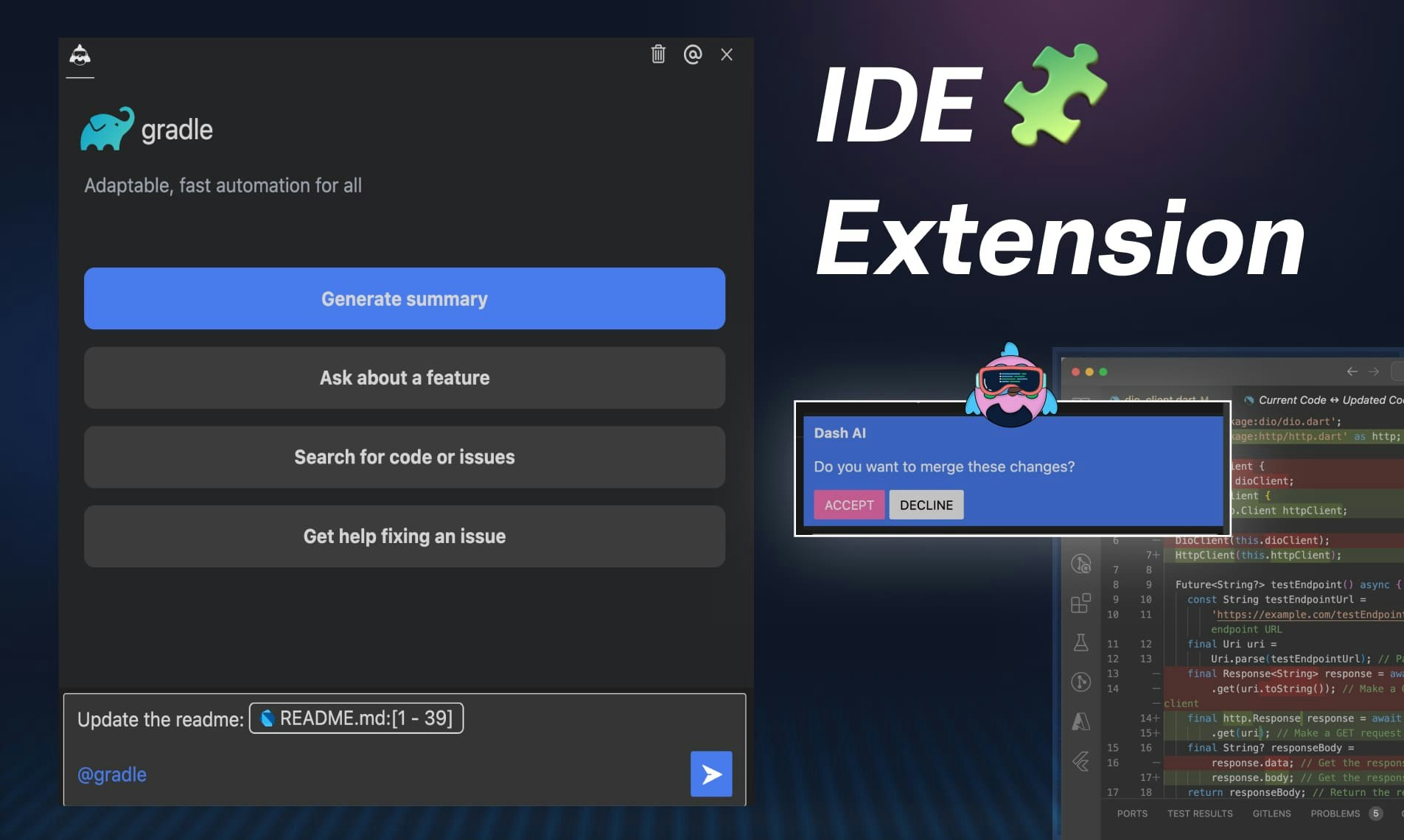Focus the chat prompt input box
Image resolution: width=1404 pixels, height=840 pixels.
405,749
